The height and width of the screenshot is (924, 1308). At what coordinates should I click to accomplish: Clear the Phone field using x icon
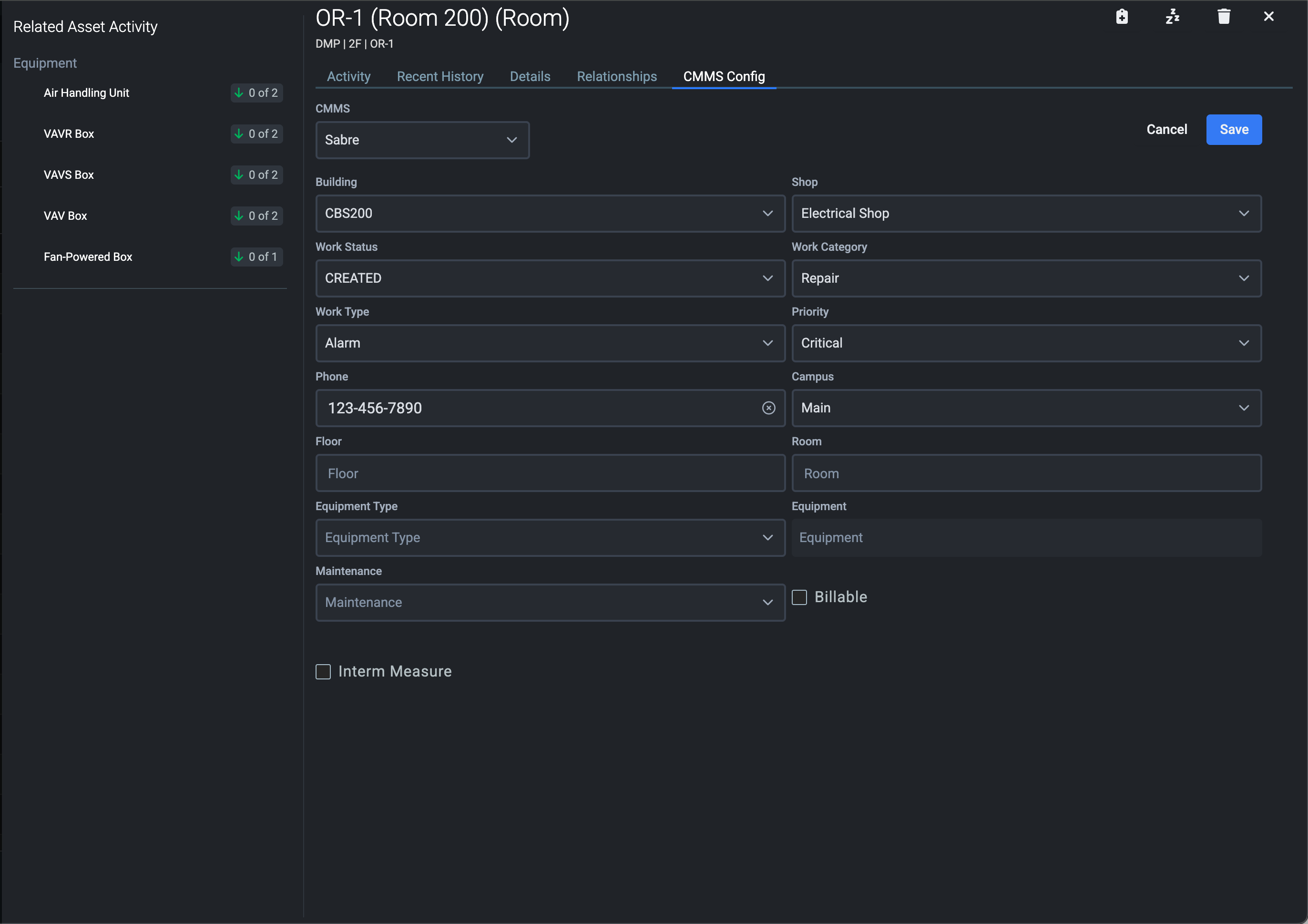point(768,408)
